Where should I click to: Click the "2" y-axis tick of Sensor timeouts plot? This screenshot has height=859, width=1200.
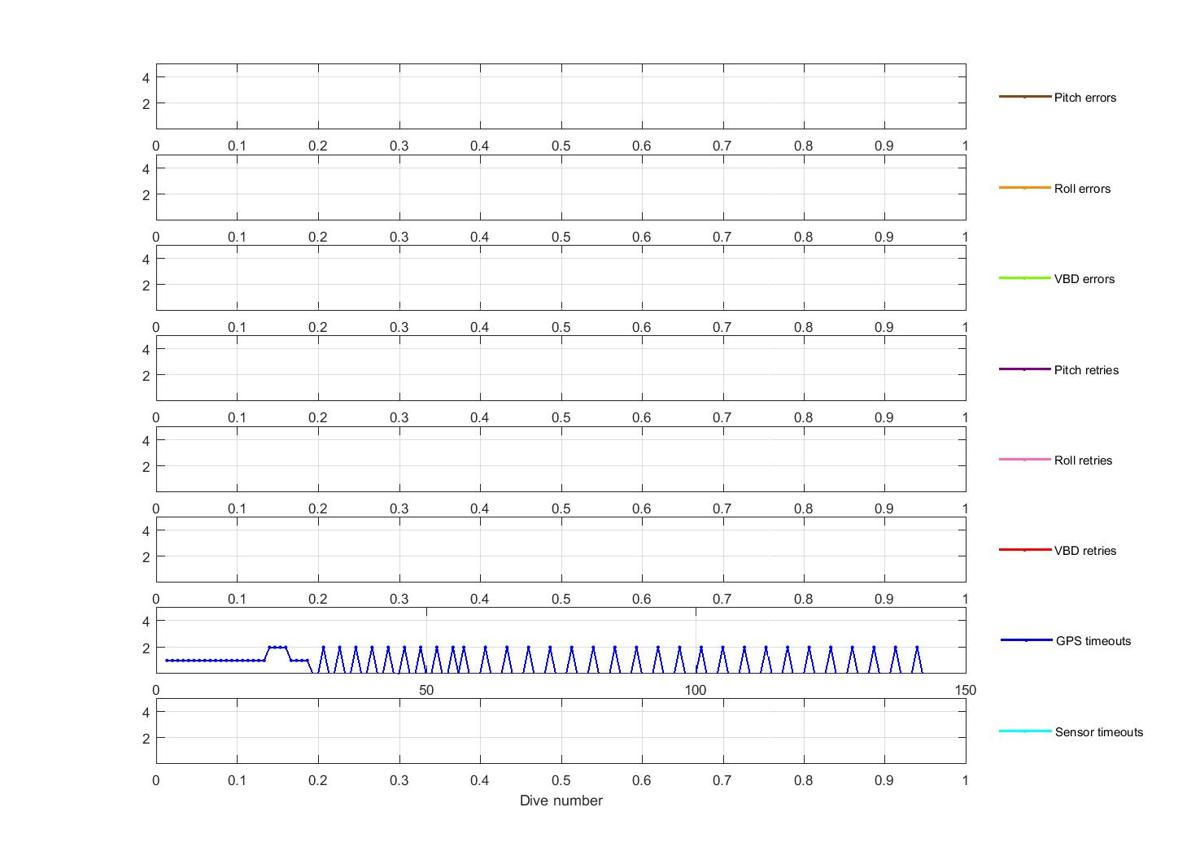pos(146,738)
